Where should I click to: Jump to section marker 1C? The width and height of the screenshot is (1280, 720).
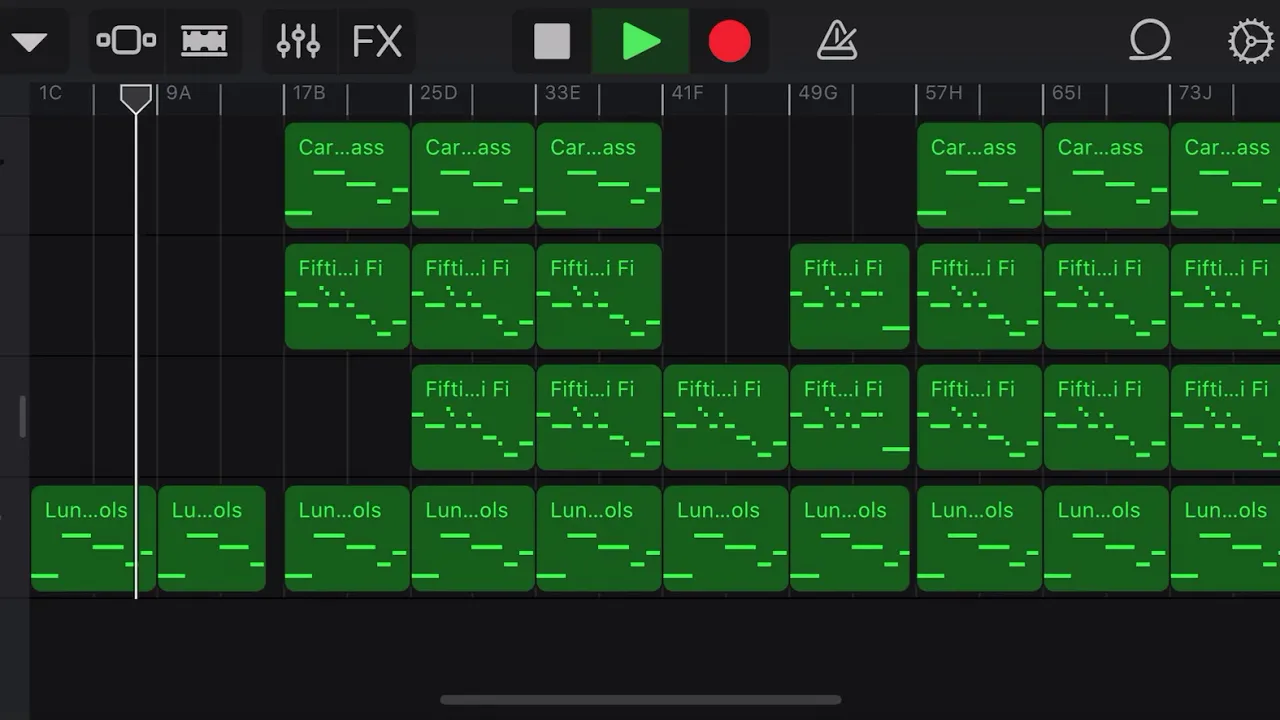[50, 93]
